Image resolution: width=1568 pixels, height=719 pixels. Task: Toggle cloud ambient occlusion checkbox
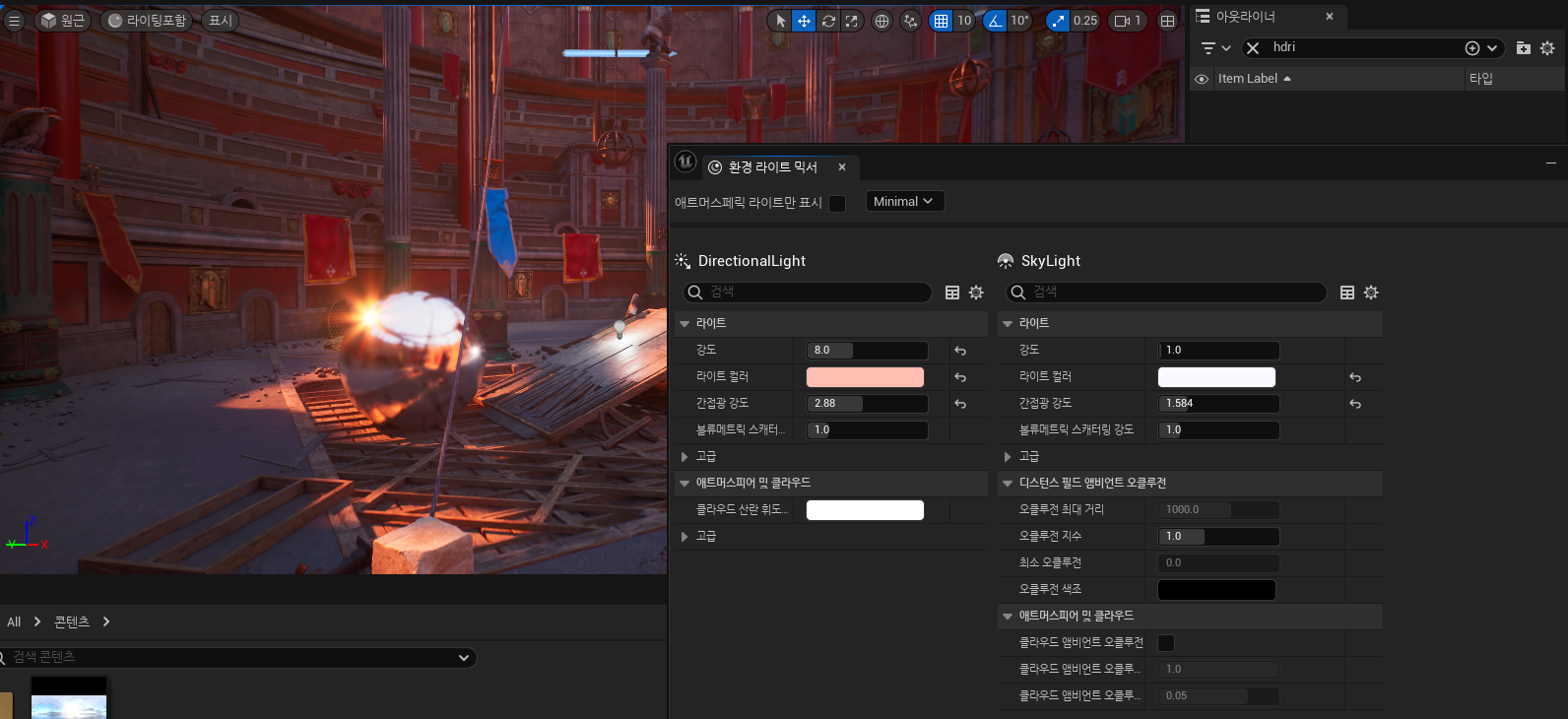pos(1166,643)
